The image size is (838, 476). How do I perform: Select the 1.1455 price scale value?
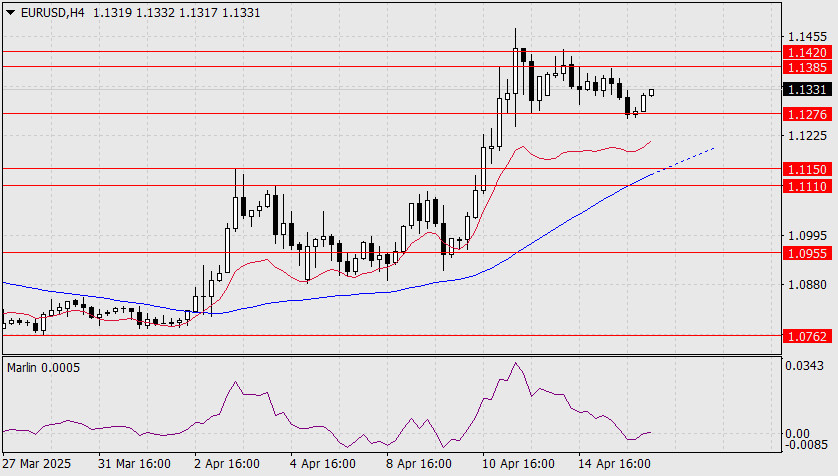(807, 37)
